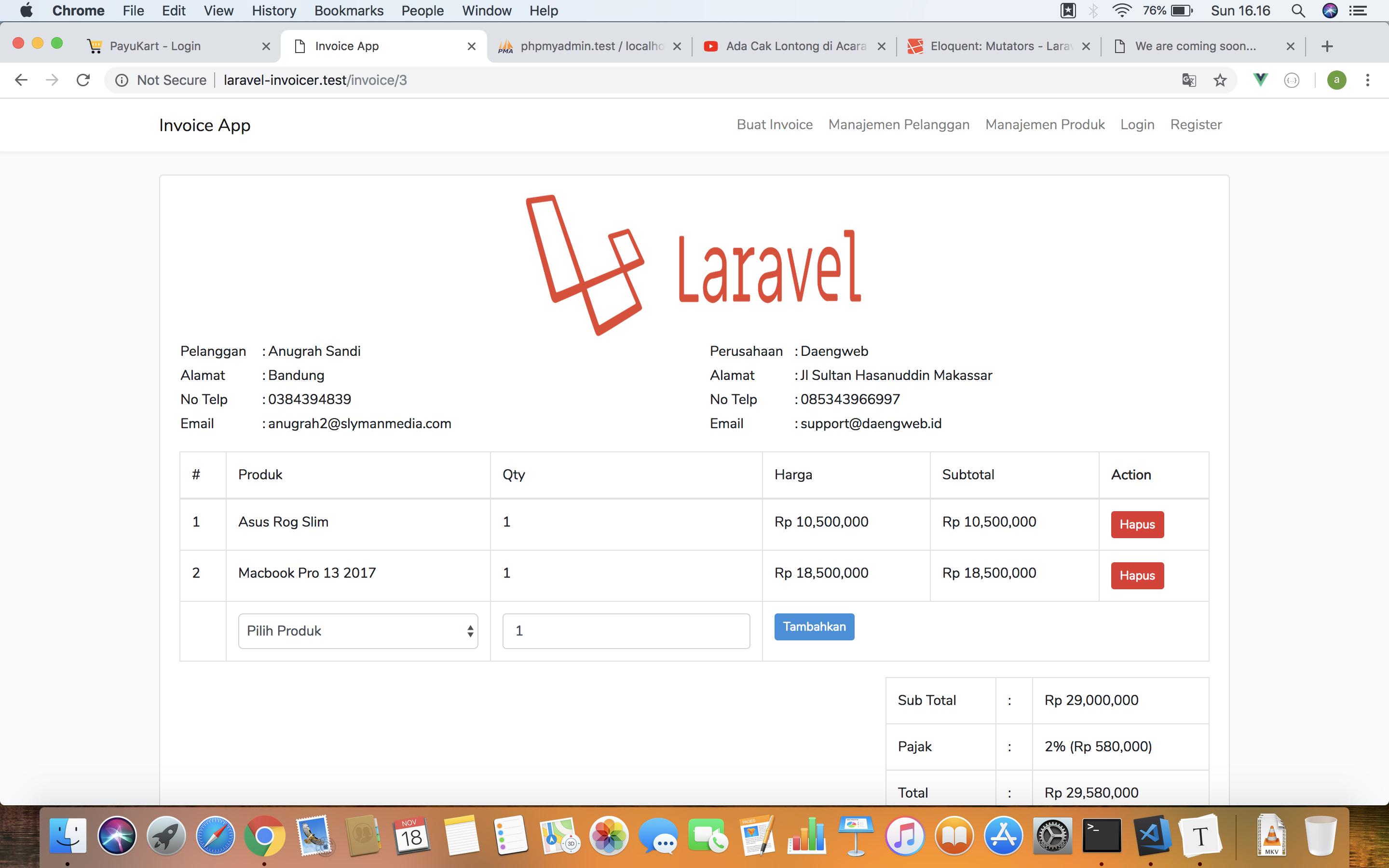Open Chrome's three-dot menu
1389x868 pixels.
tap(1368, 81)
